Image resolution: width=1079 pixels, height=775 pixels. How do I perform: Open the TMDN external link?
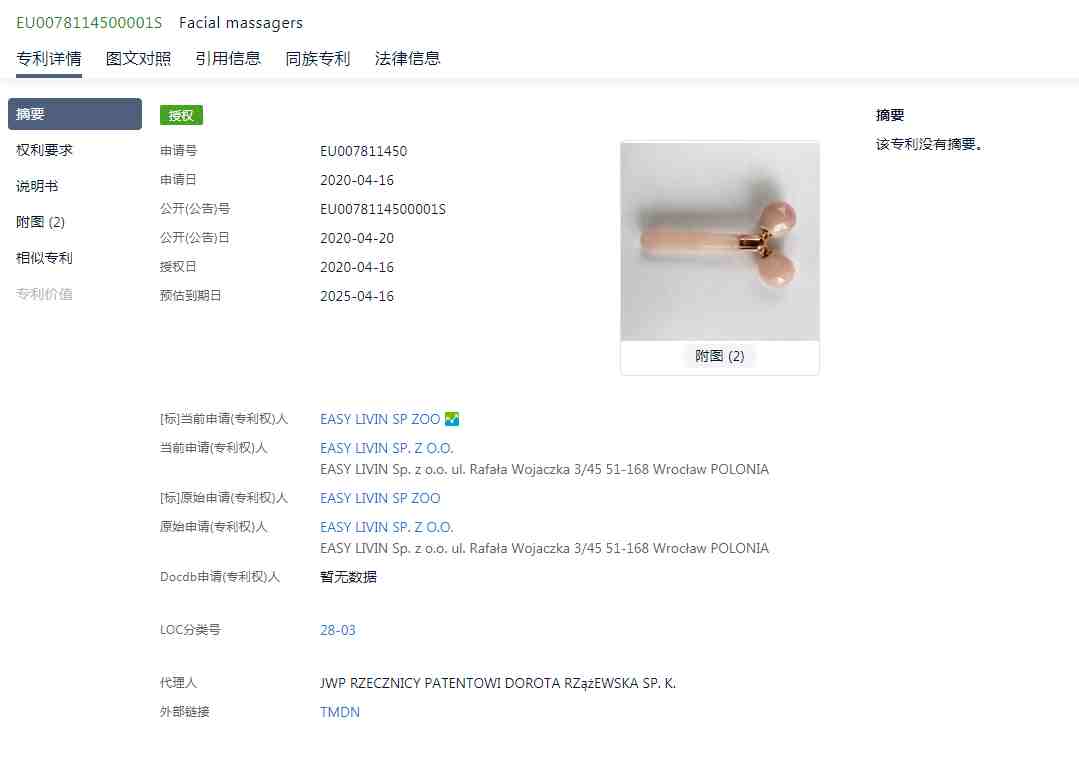click(x=340, y=712)
